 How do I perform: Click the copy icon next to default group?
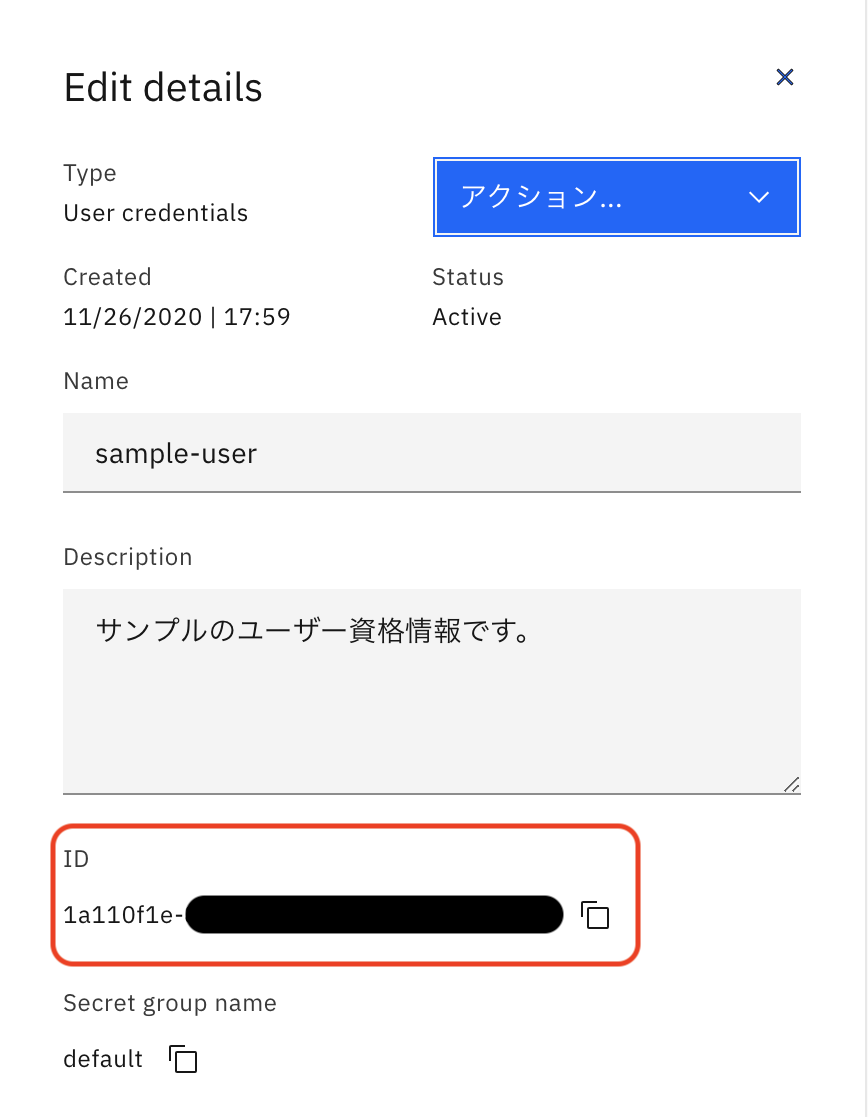pos(182,1058)
